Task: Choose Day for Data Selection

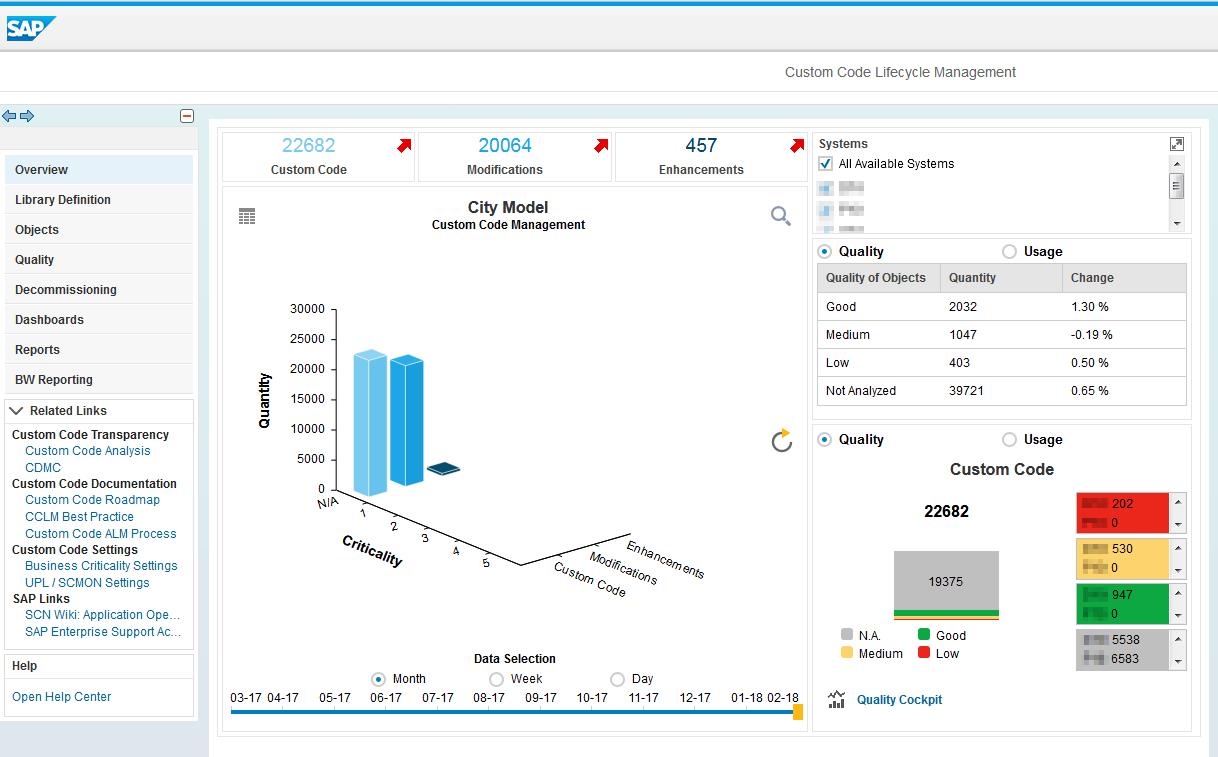Action: (617, 679)
